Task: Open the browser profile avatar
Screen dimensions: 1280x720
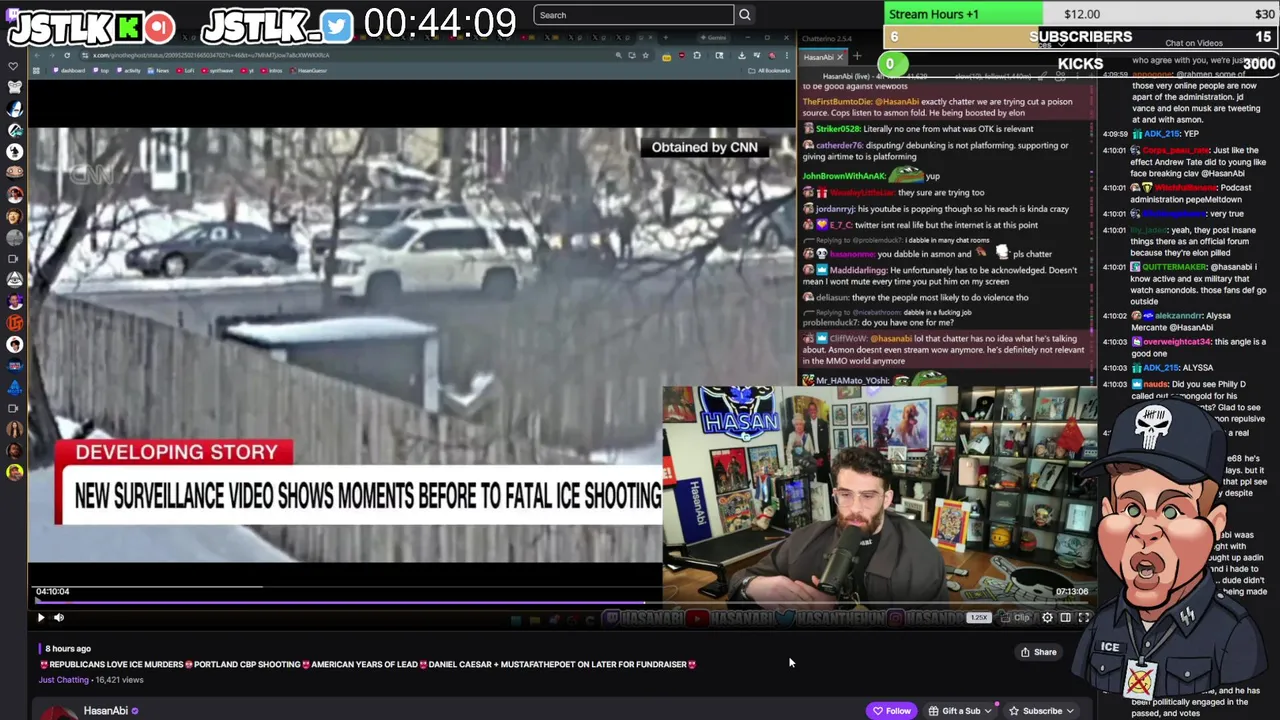Action: click(772, 55)
